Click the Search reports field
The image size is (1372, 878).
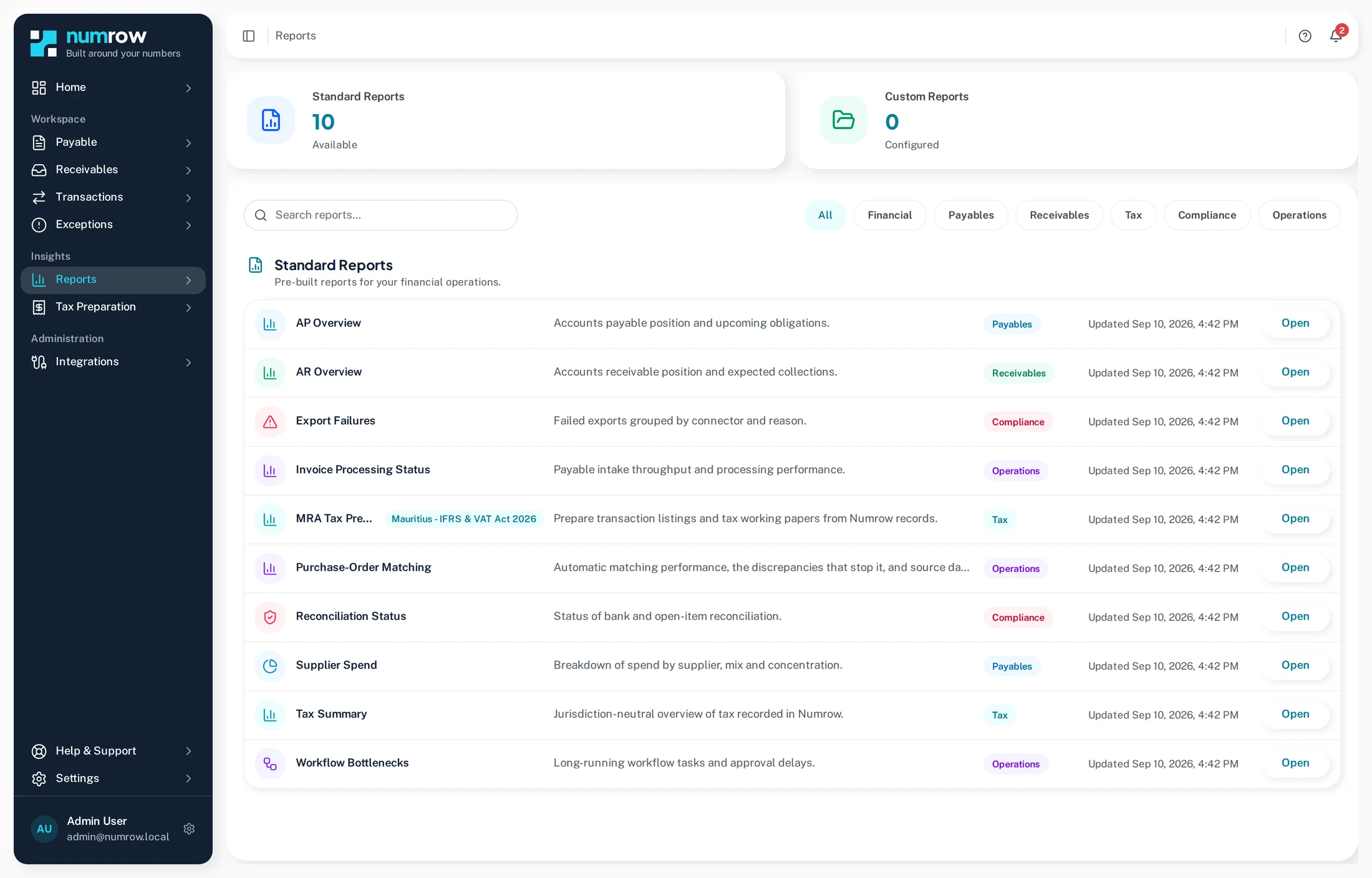(x=380, y=215)
